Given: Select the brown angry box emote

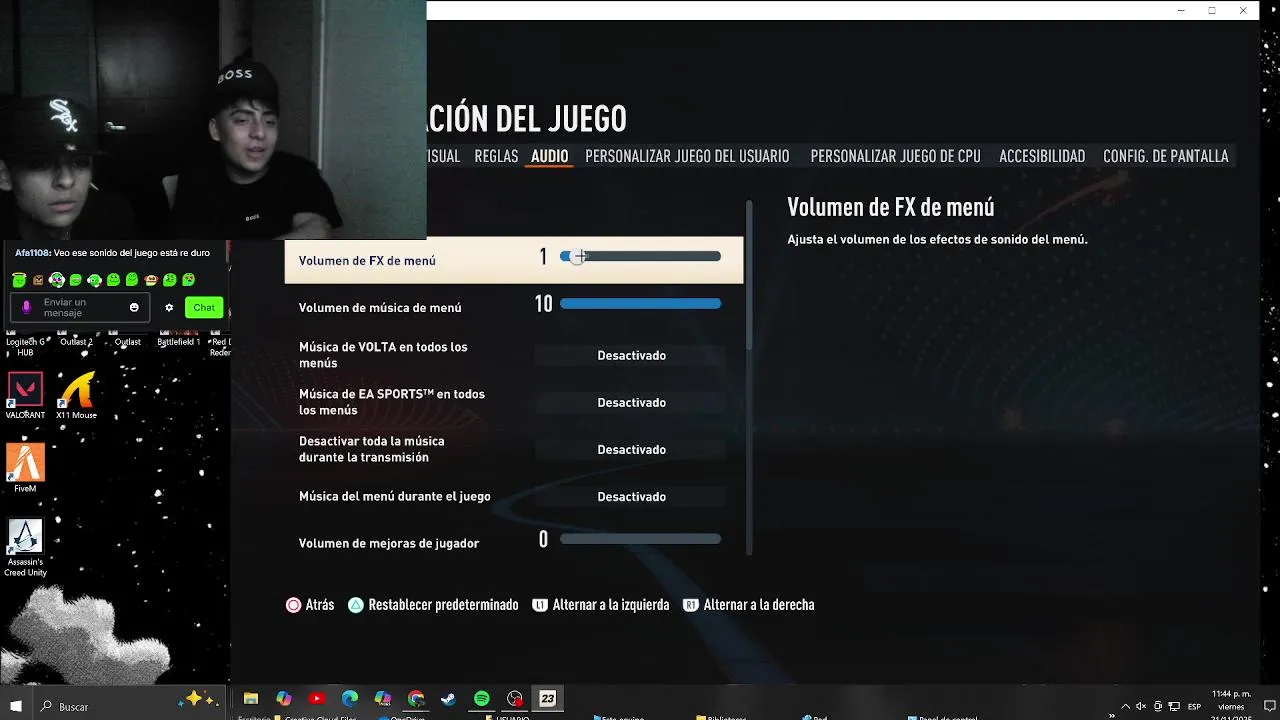Looking at the screenshot, I should point(38,280).
